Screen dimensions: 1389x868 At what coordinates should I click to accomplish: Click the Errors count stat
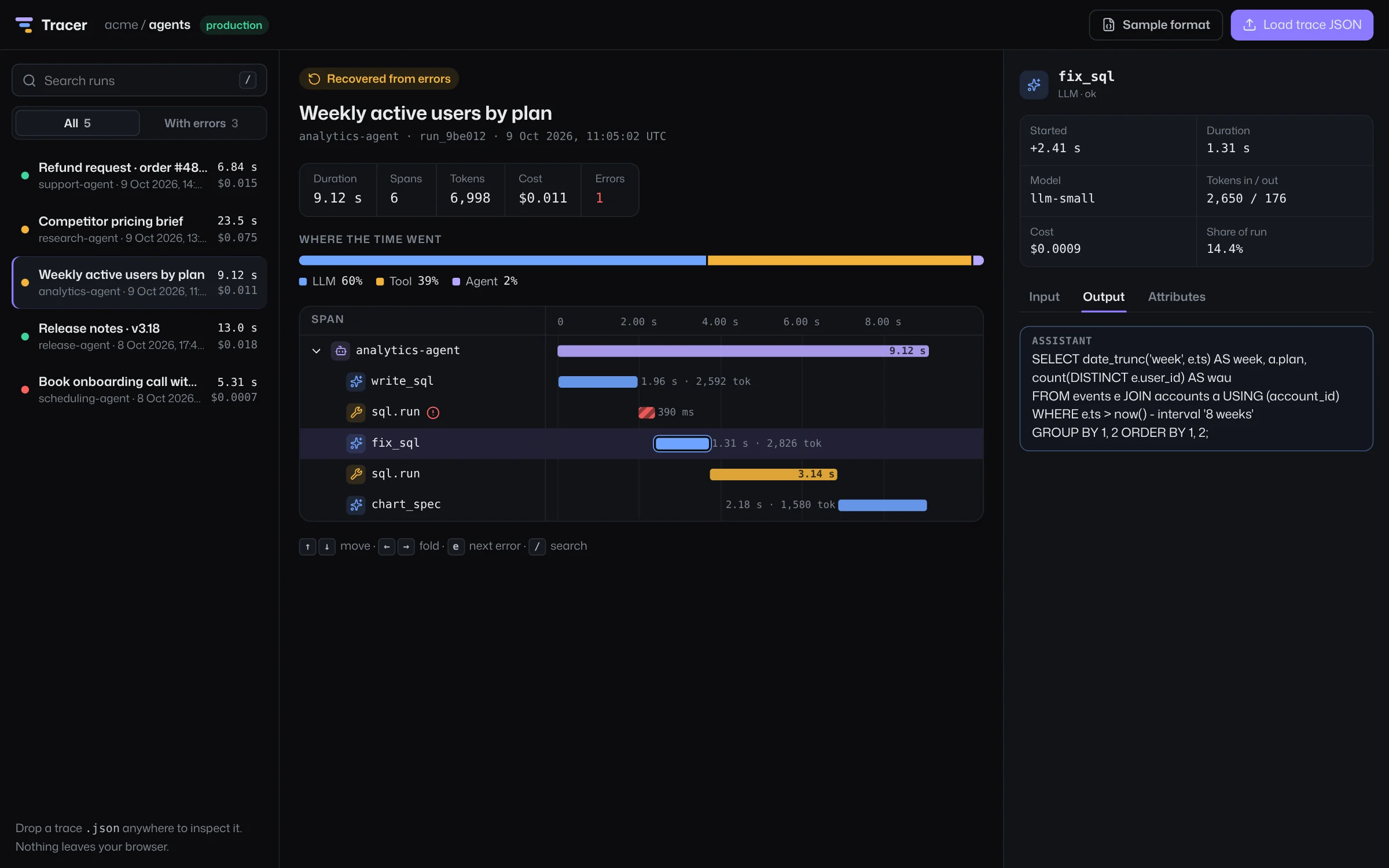coord(609,190)
